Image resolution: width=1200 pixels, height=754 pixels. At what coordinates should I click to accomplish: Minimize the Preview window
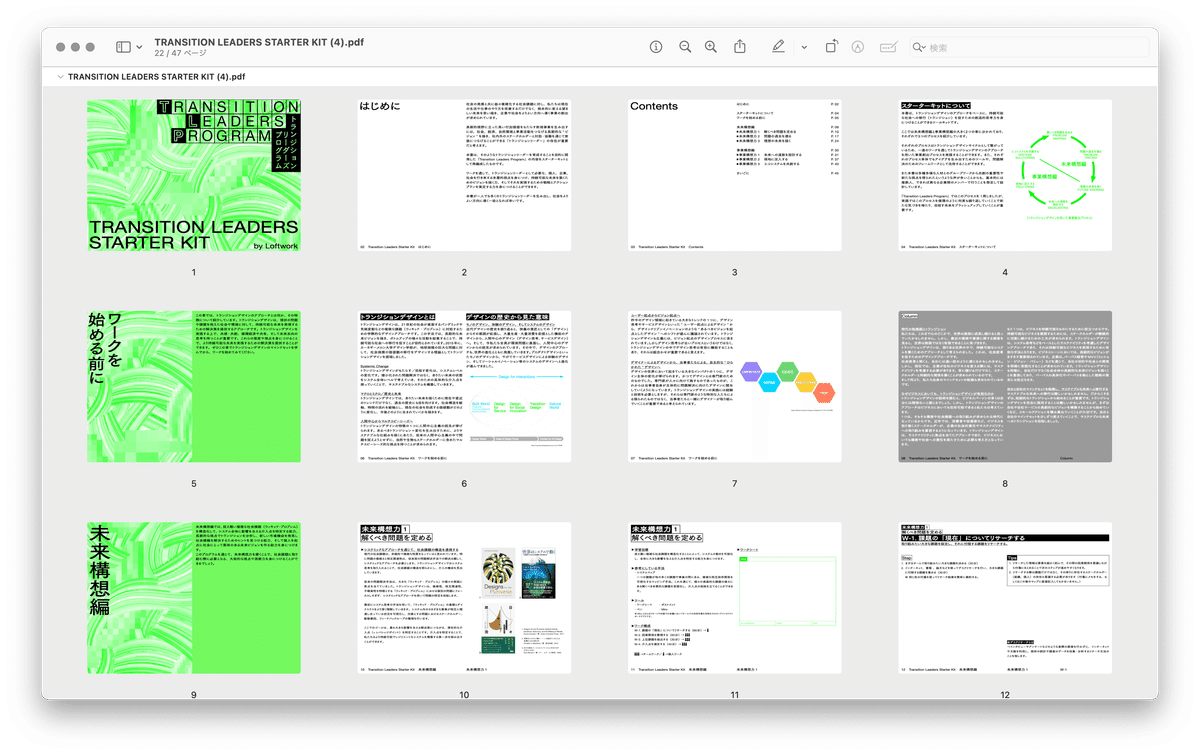coord(75,47)
